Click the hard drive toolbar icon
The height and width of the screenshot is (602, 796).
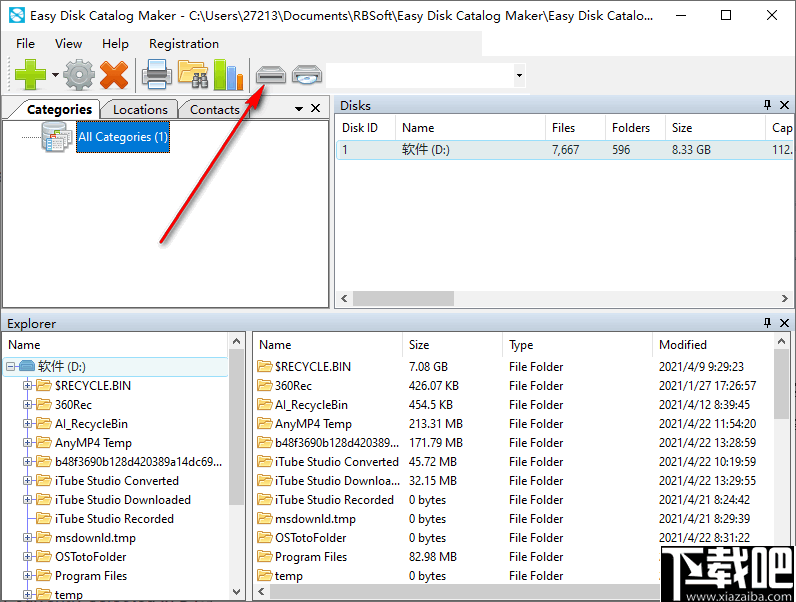271,75
